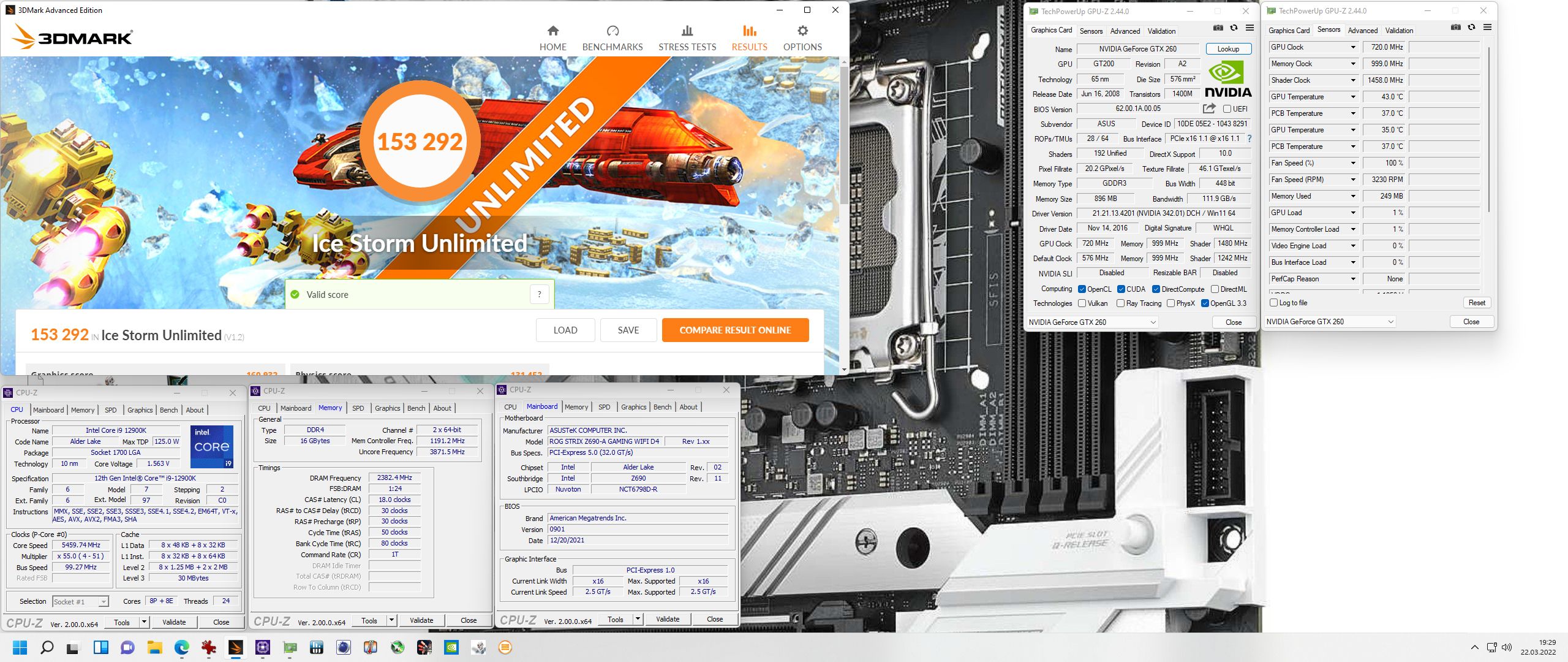The height and width of the screenshot is (662, 1568).
Task: Expand the GPU Clock sensor dropdown
Action: 1353,47
